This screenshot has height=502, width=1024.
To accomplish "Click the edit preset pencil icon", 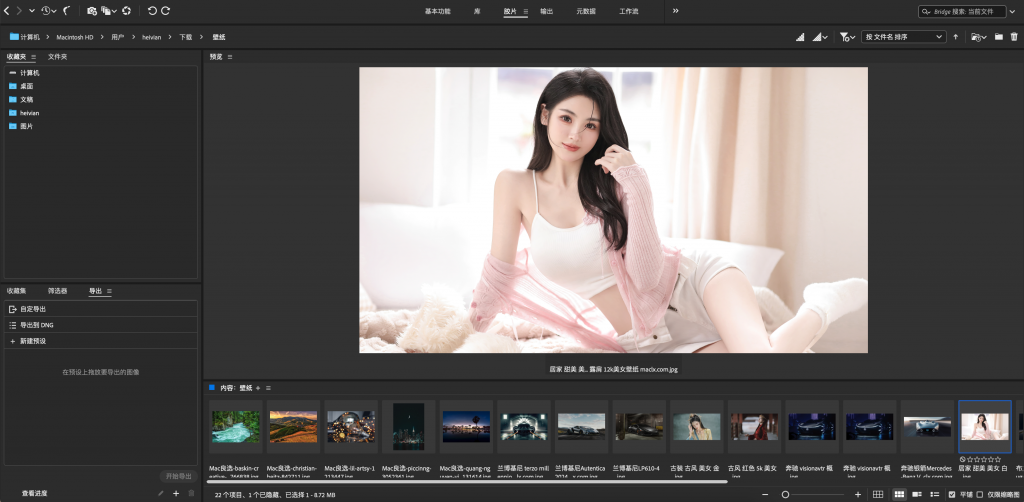I will tap(161, 494).
